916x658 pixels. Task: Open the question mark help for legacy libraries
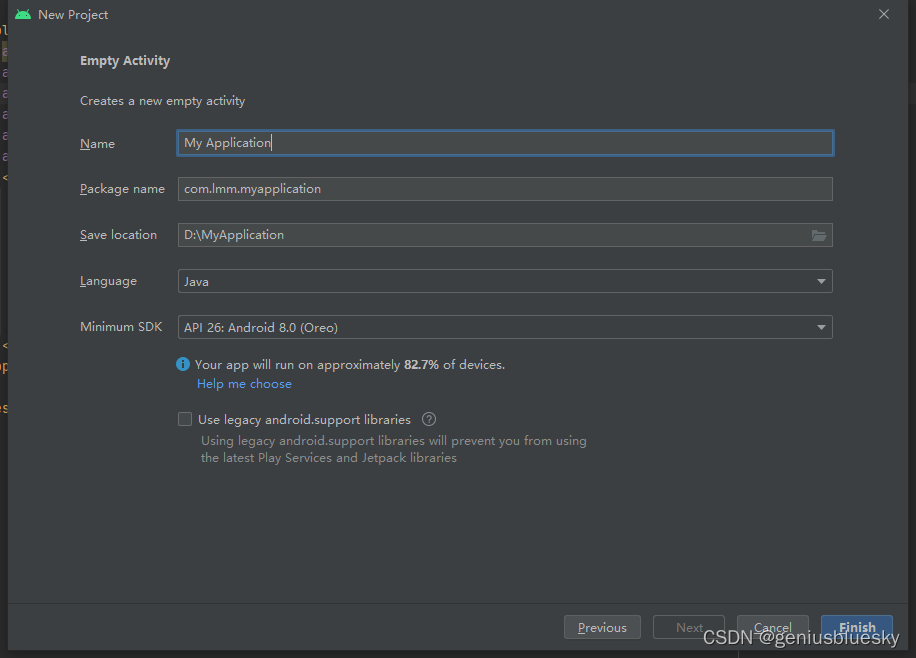(x=429, y=420)
